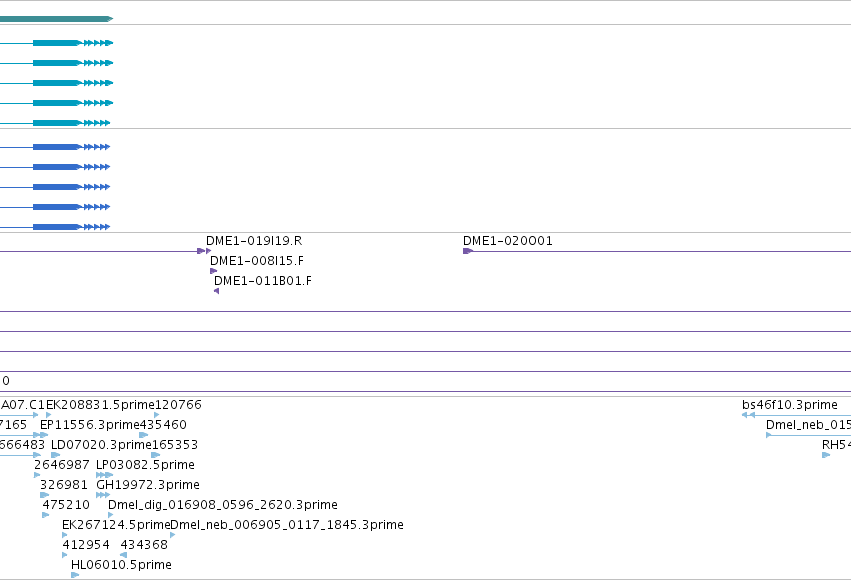The image size is (851, 580).
Task: Click the bs46f10.3prime EST arrows
Action: pyautogui.click(x=748, y=415)
